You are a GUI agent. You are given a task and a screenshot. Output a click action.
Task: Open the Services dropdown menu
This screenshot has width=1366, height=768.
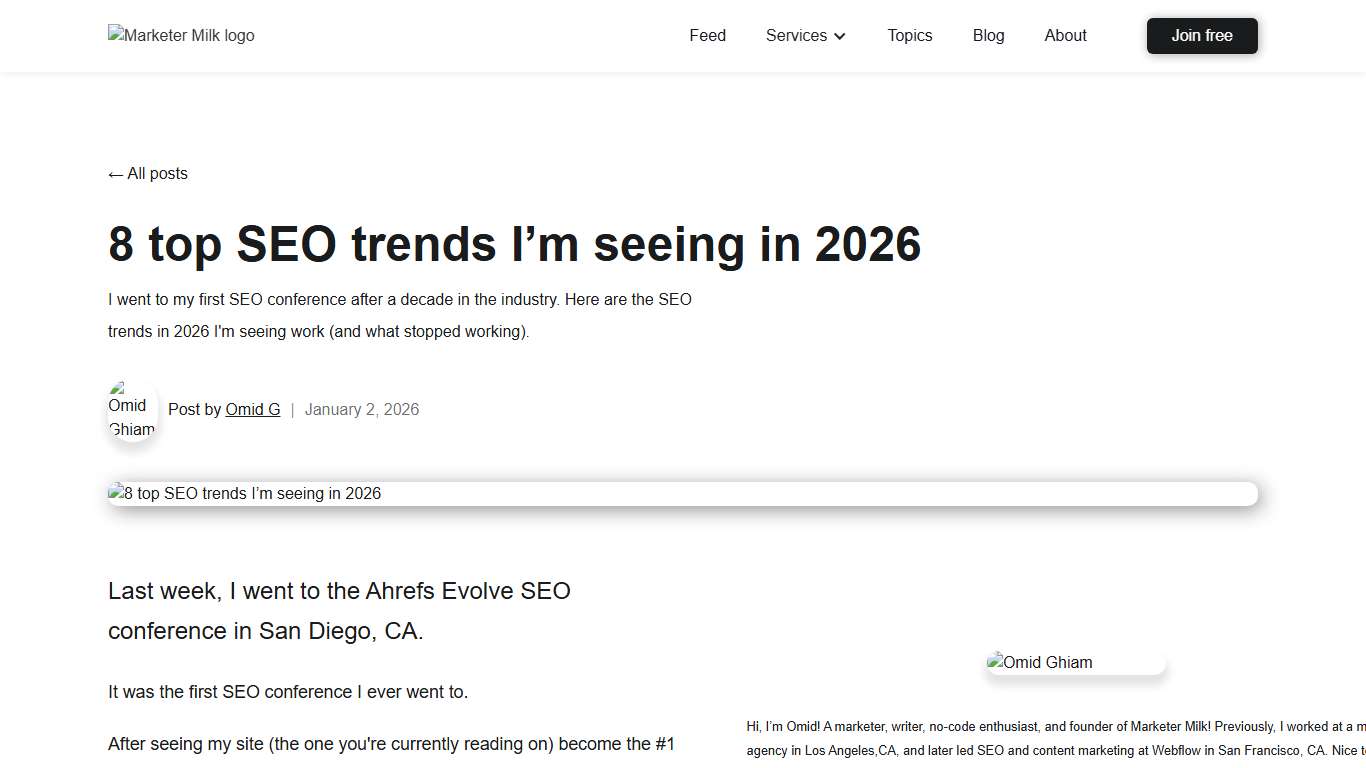pos(797,35)
